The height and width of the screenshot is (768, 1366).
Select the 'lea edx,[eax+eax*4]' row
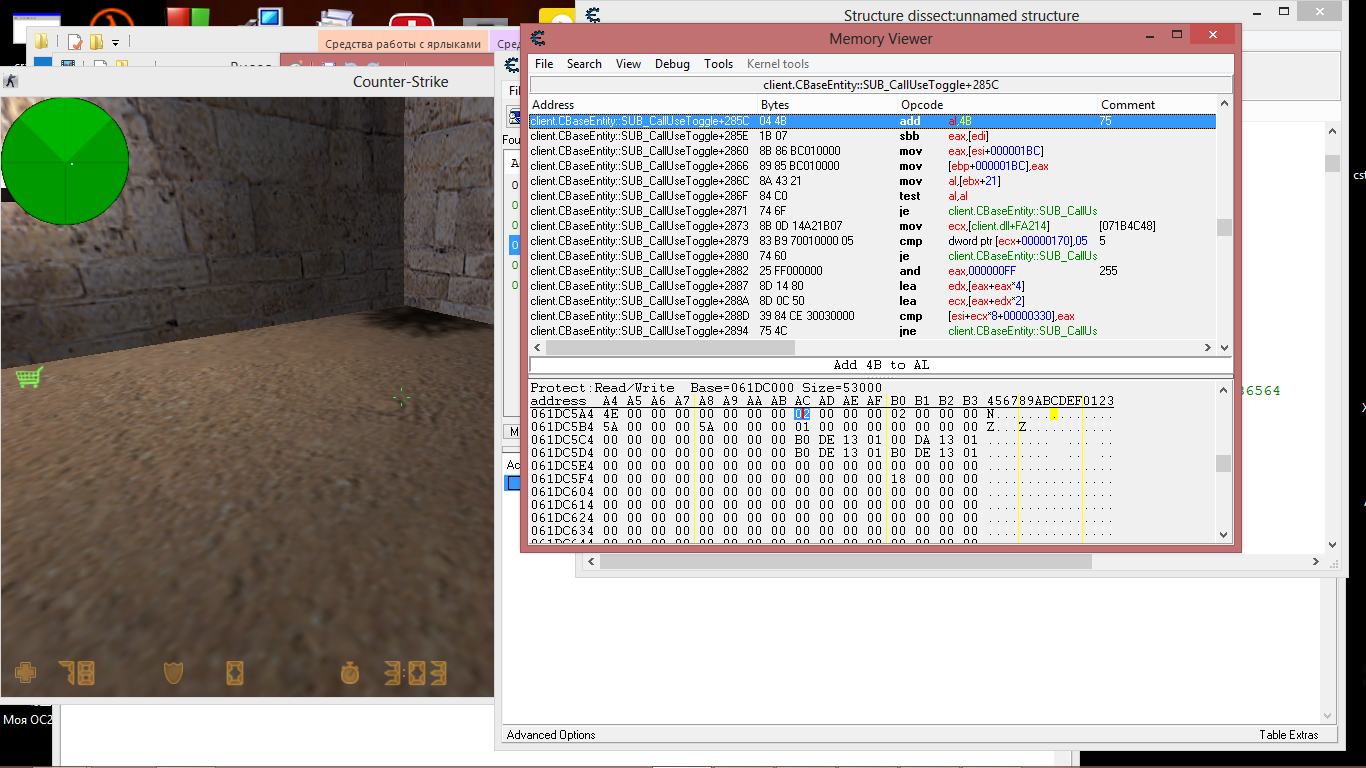coord(872,286)
